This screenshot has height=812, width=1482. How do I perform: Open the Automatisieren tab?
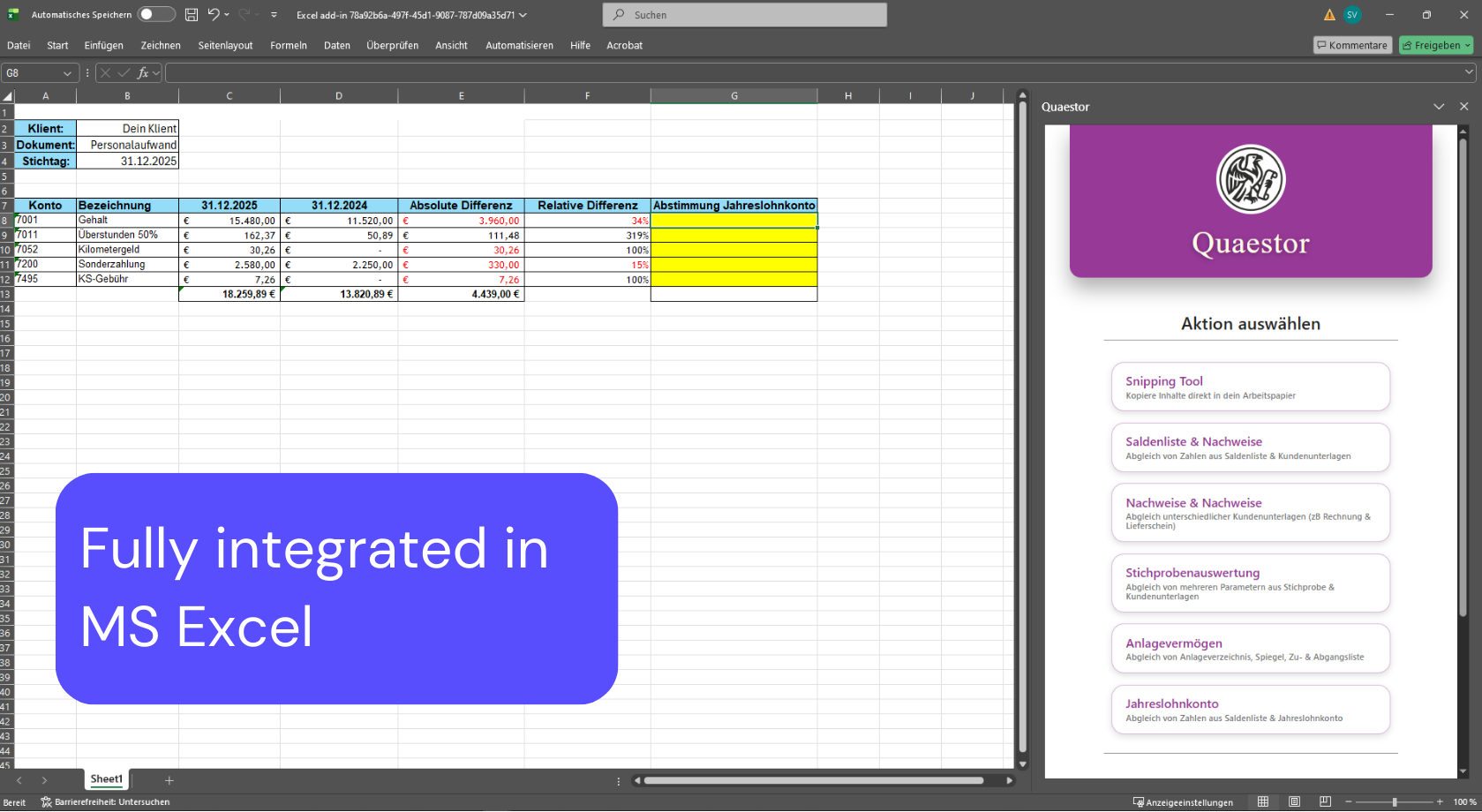[519, 45]
